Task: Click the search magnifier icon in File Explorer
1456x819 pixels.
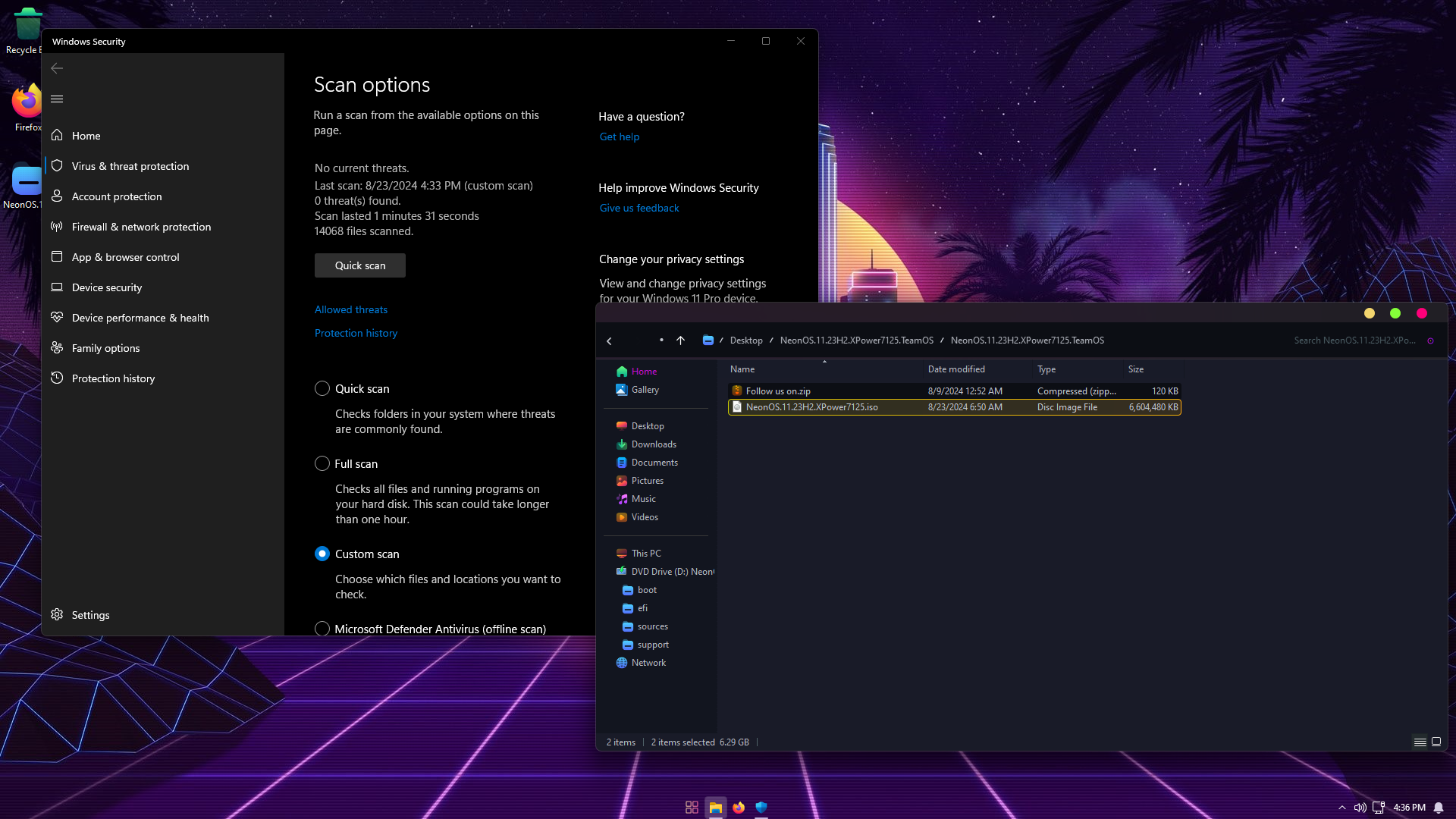Action: coord(1430,340)
